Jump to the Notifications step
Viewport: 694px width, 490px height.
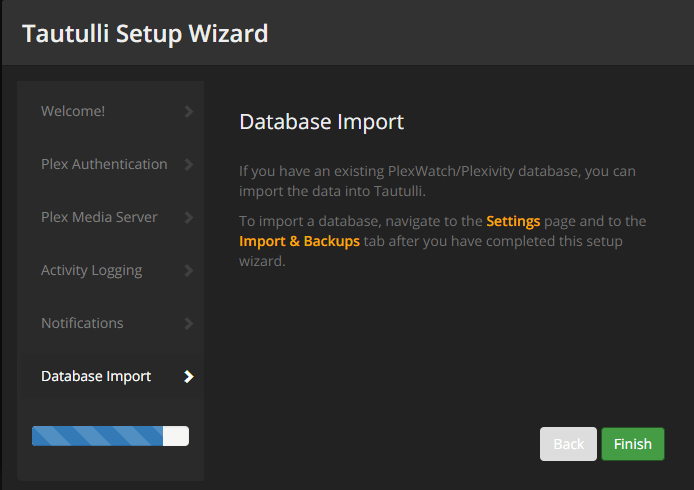pos(82,323)
